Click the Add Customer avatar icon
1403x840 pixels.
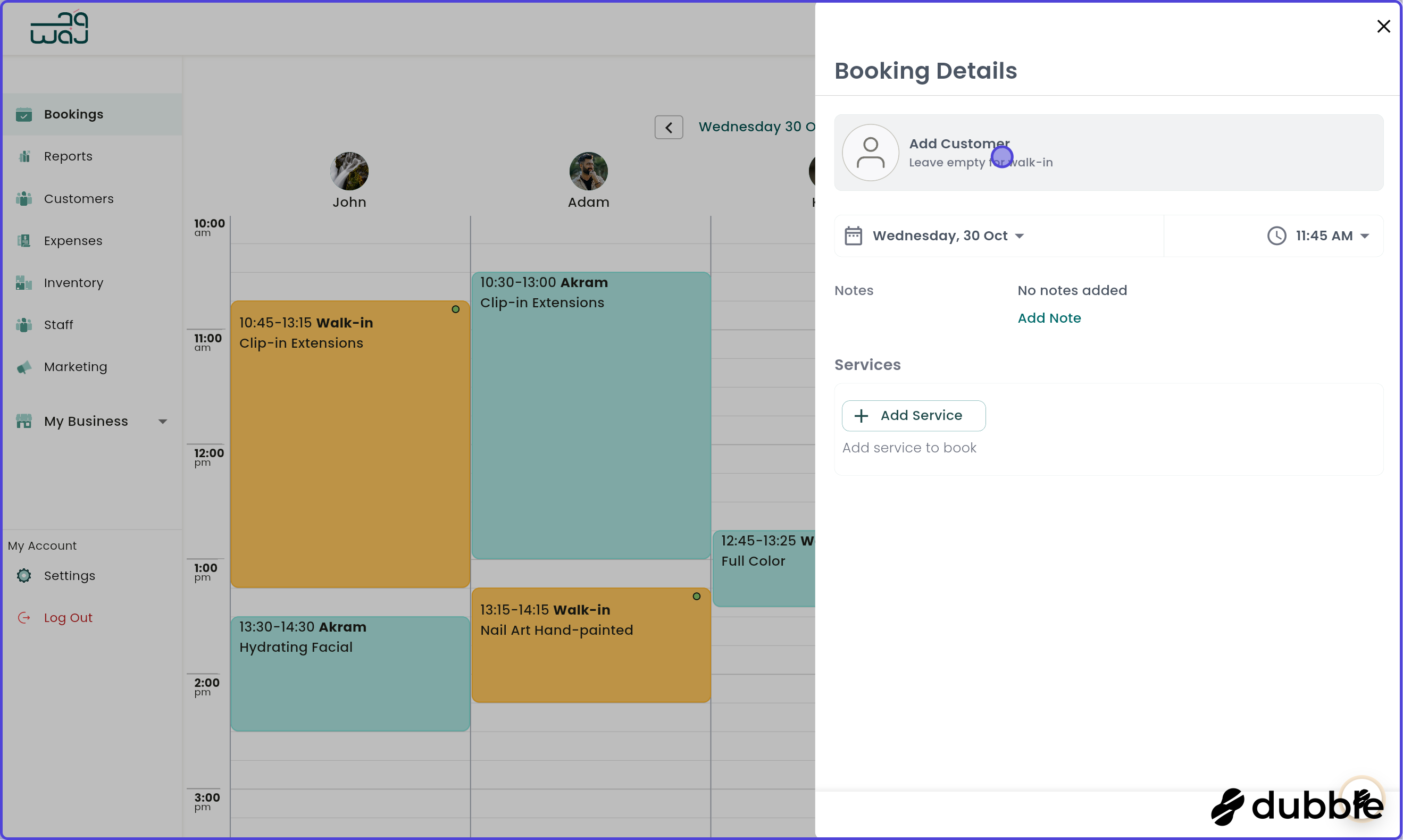[x=870, y=152]
